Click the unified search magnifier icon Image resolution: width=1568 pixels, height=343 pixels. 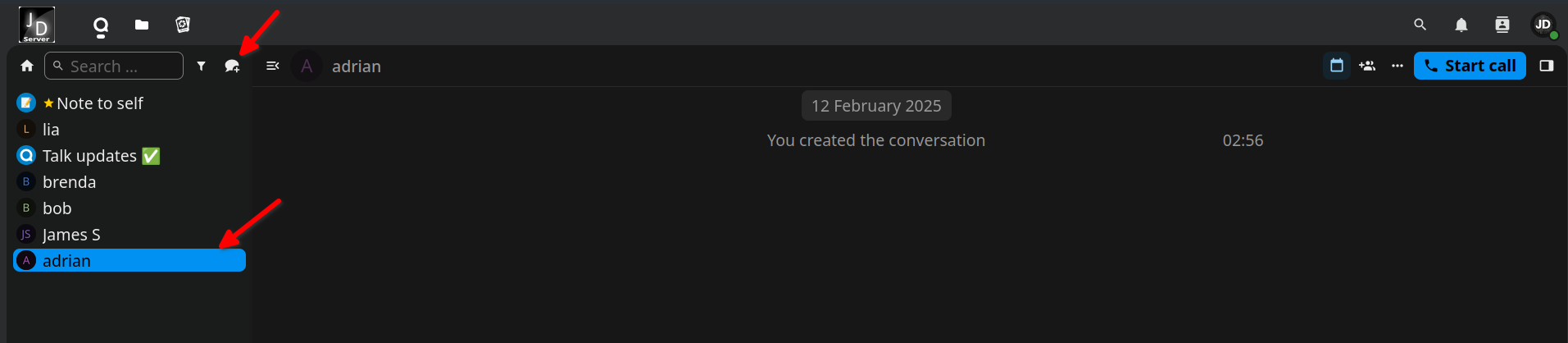point(1420,25)
